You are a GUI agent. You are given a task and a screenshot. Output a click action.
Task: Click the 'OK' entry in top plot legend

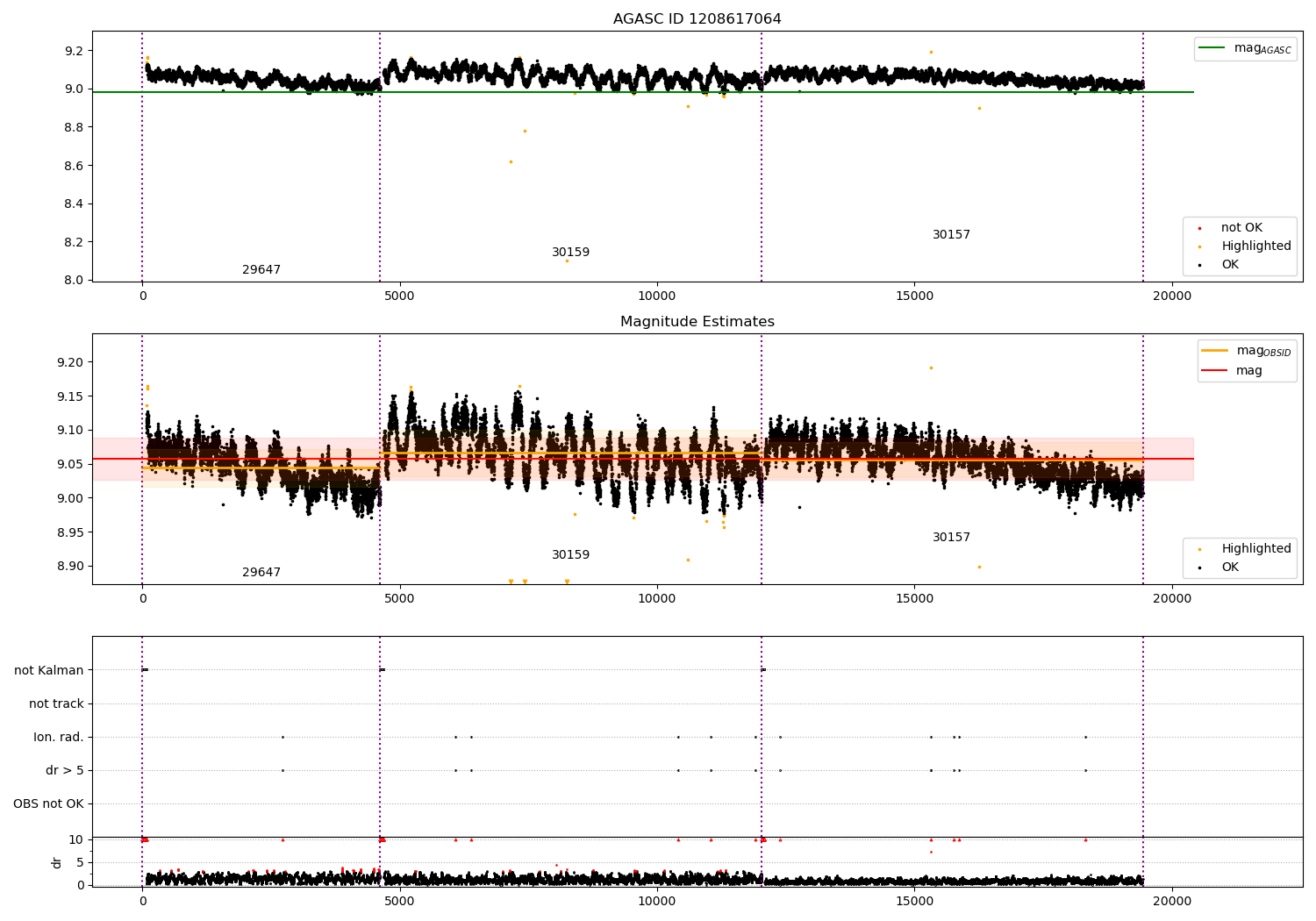(x=1219, y=265)
